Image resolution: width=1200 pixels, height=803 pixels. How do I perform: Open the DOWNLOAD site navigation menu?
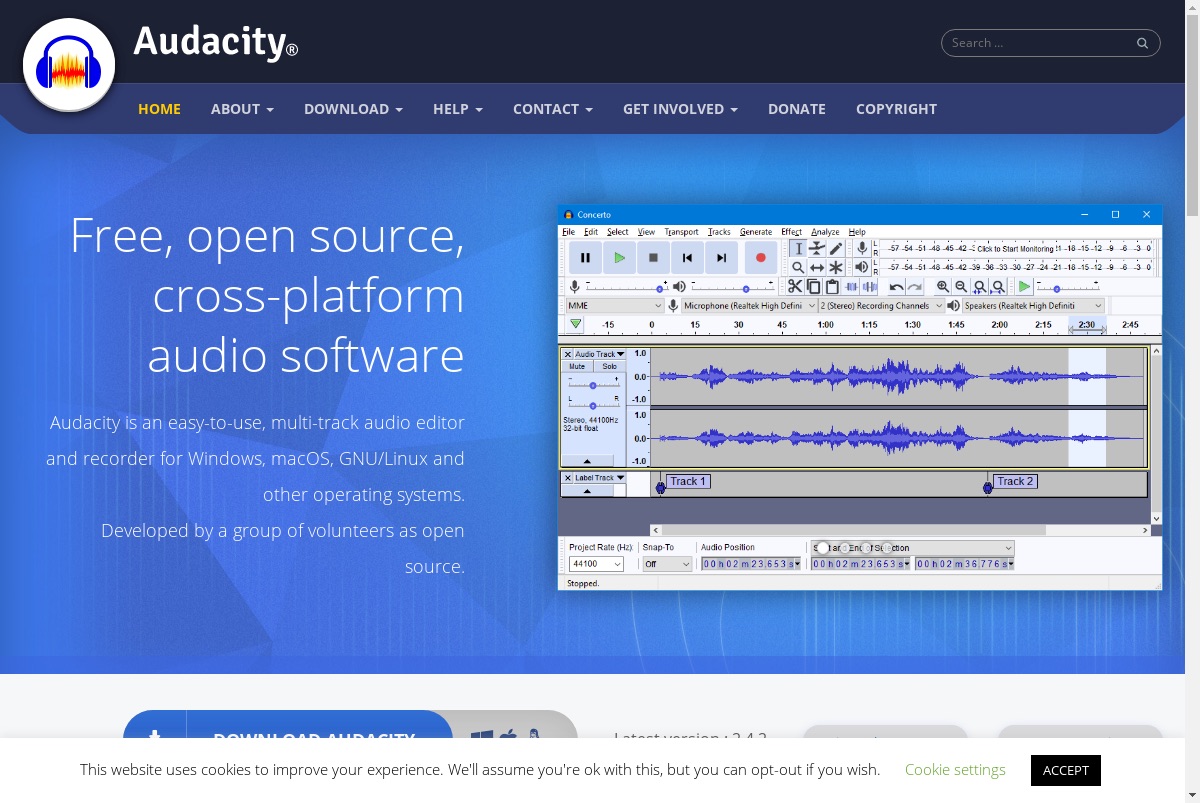click(353, 109)
